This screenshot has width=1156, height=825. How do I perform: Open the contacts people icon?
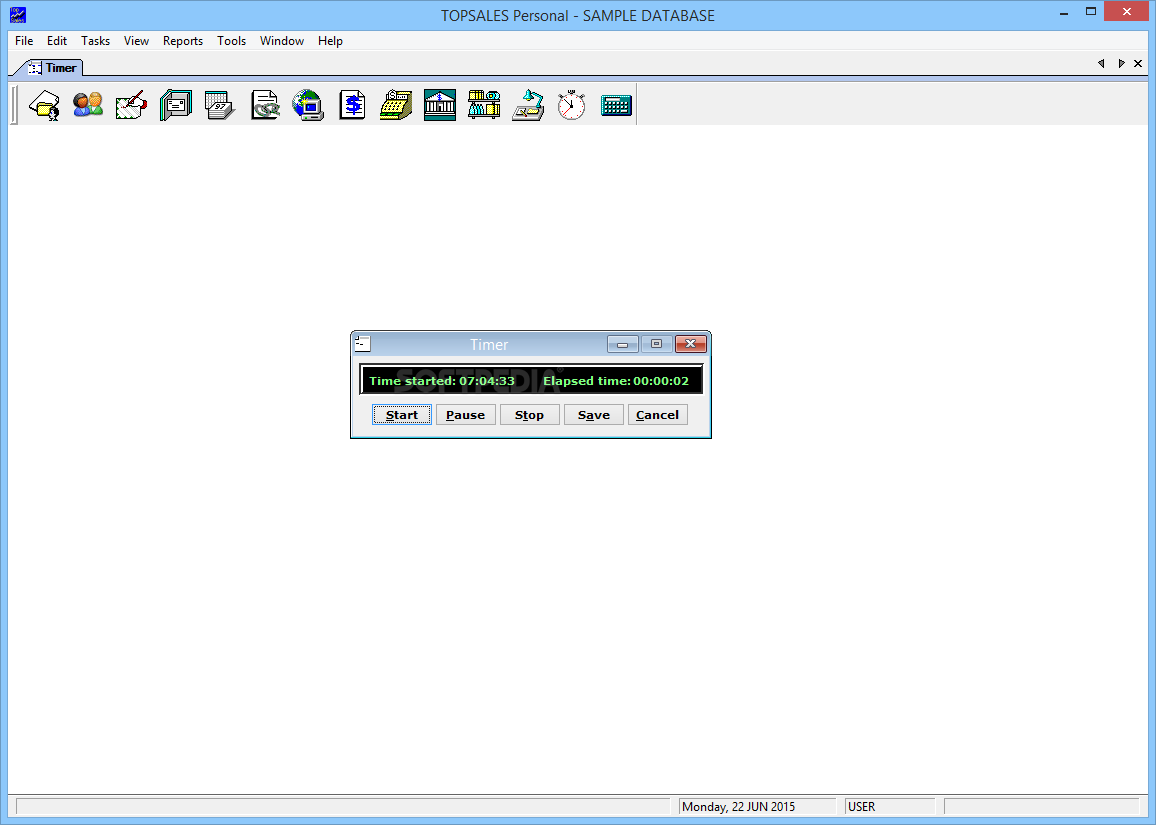(x=88, y=105)
